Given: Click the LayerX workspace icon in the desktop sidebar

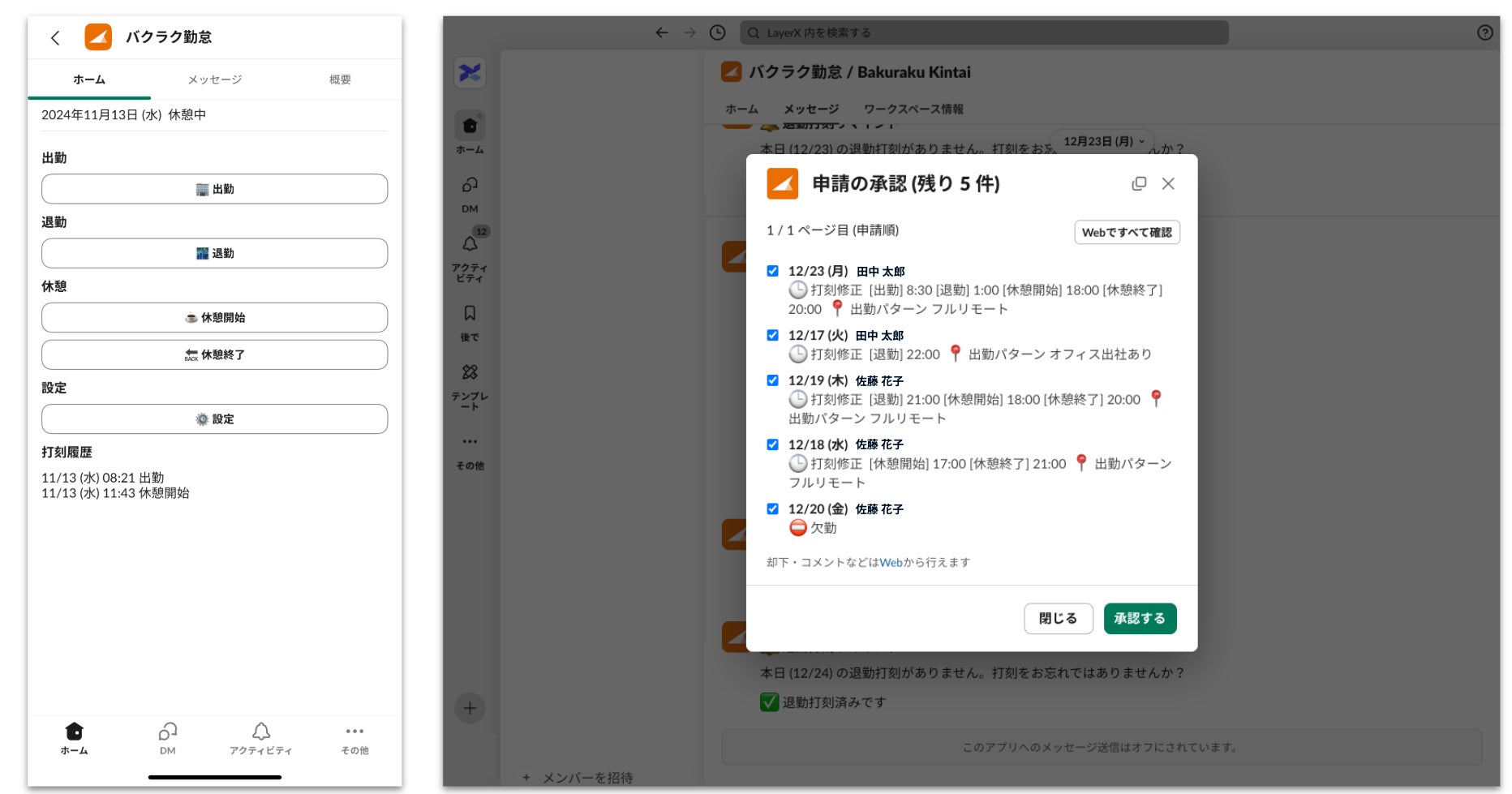Looking at the screenshot, I should click(470, 73).
